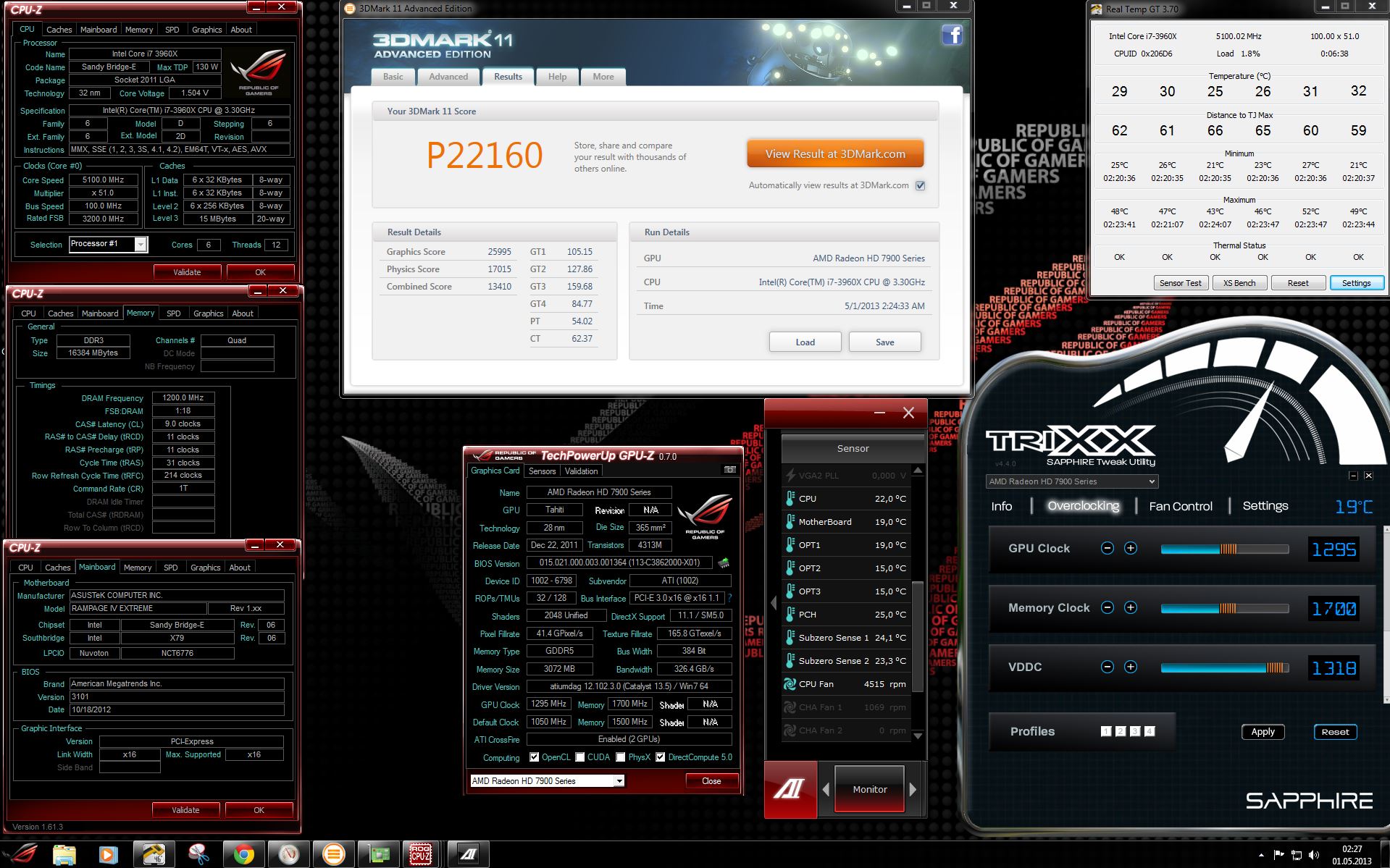The image size is (1390, 868).
Task: Open the Snipping Tool taskbar icon
Action: (198, 854)
